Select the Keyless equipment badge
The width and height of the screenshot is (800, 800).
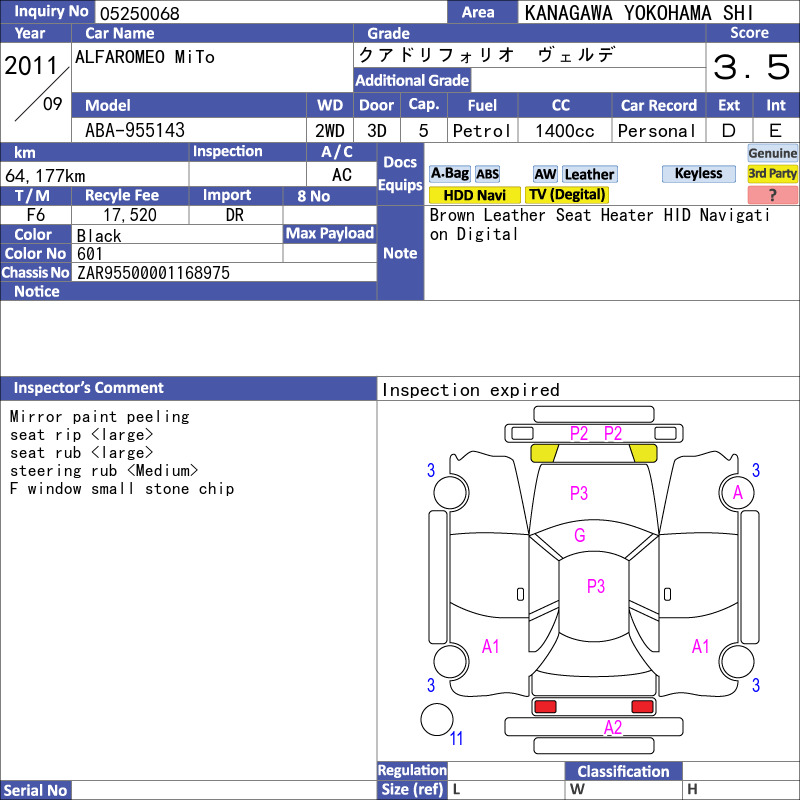tap(698, 173)
